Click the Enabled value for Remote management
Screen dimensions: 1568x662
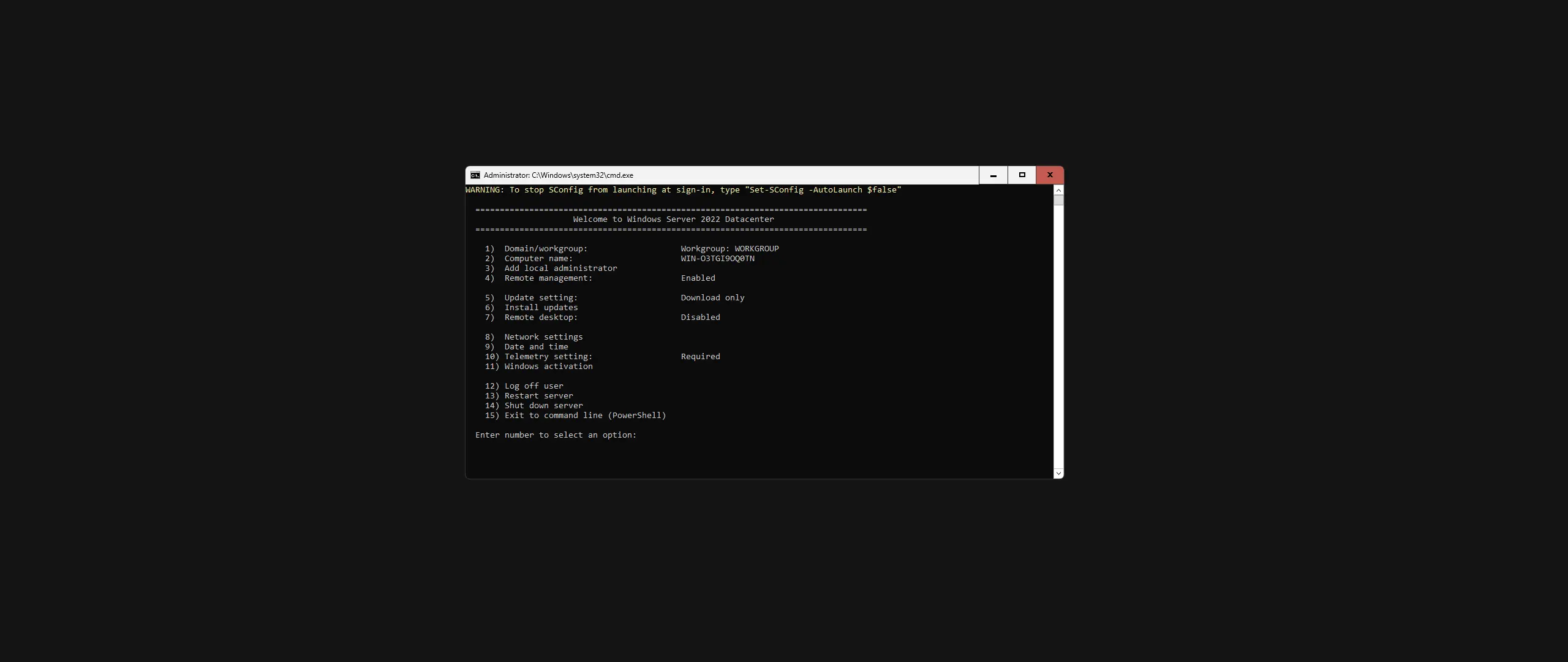(x=698, y=278)
